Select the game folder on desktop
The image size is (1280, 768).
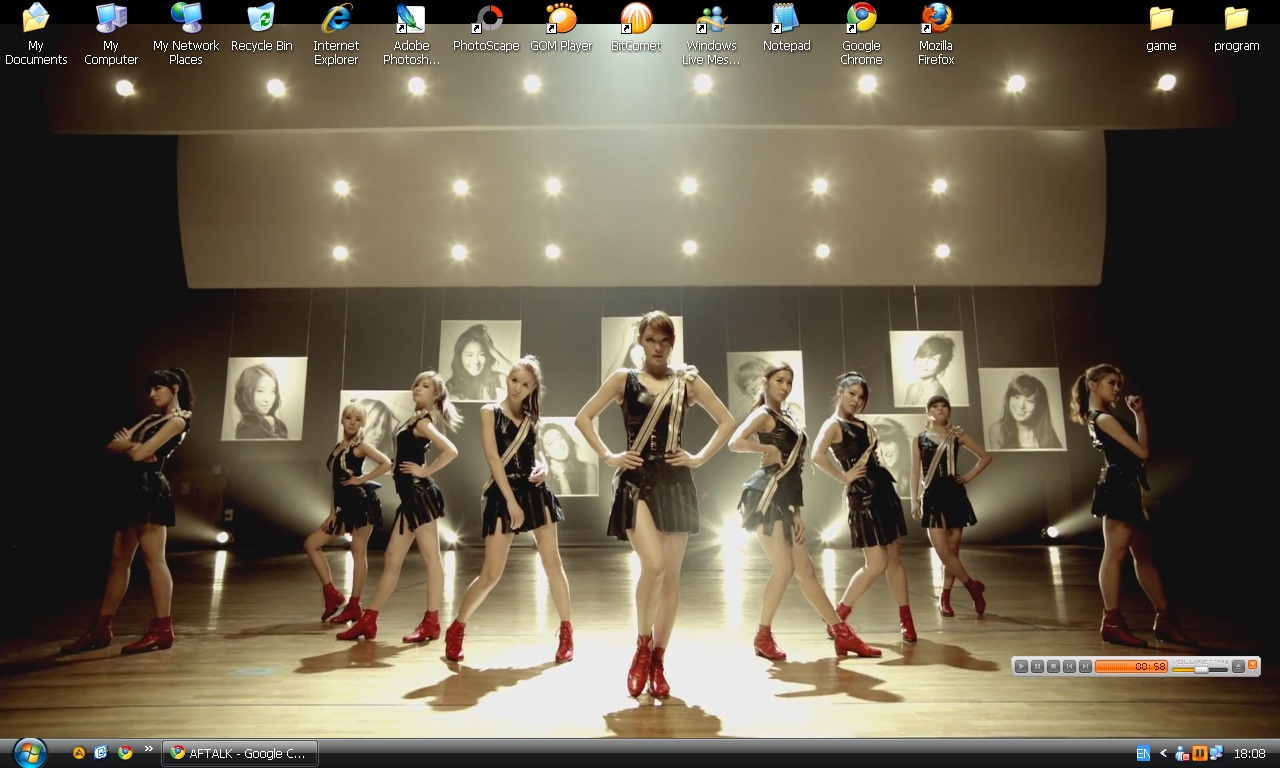1161,28
